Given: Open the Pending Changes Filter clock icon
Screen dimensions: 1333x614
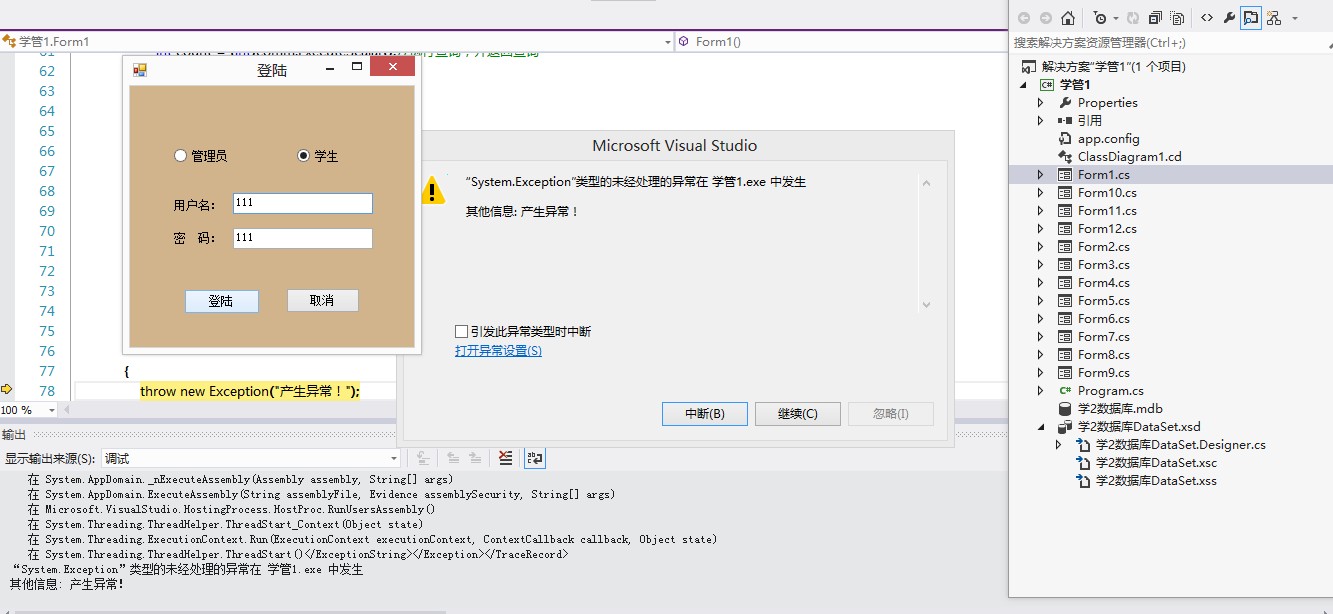Looking at the screenshot, I should [1101, 18].
